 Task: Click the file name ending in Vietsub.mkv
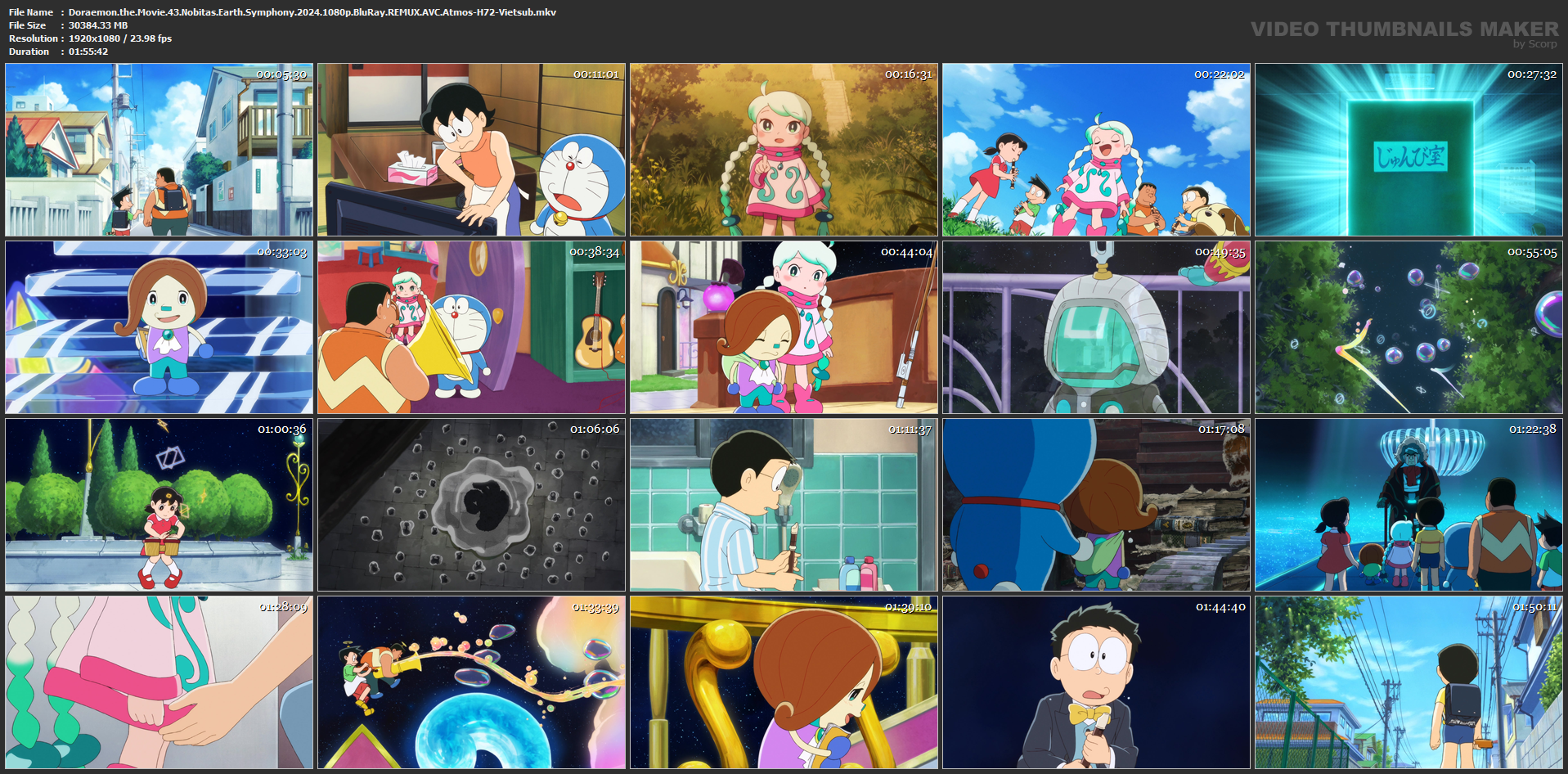click(x=312, y=12)
